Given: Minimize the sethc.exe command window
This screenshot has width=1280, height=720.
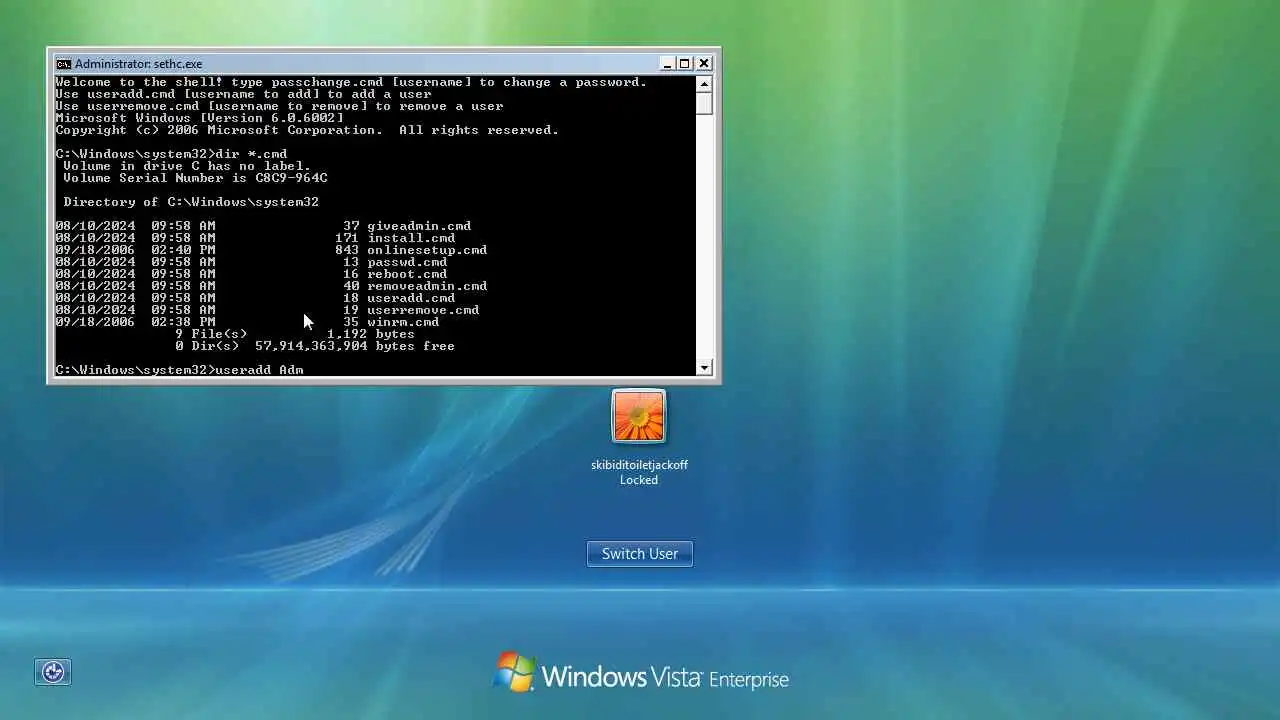Looking at the screenshot, I should pos(667,63).
